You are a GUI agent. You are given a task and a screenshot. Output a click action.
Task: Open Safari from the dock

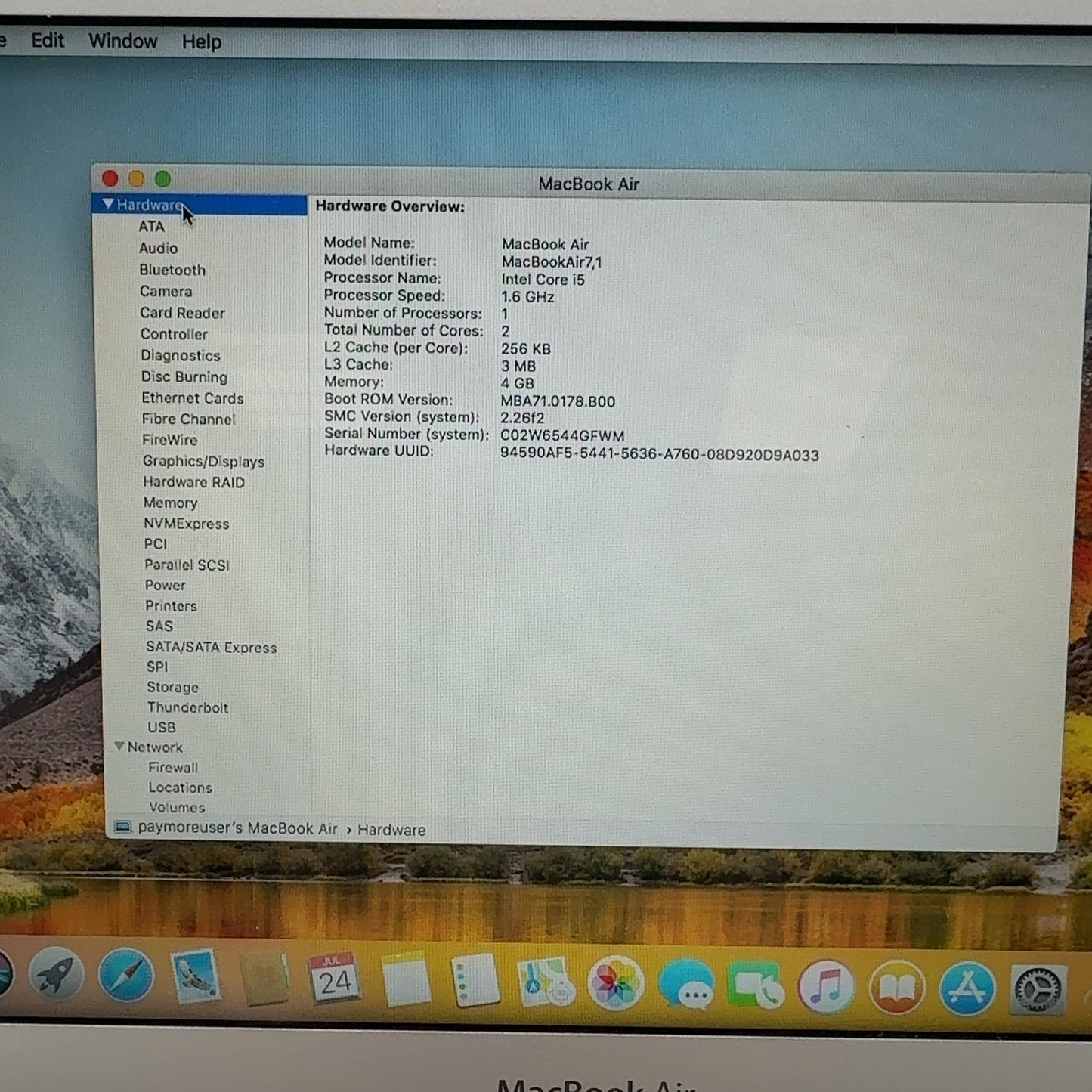(x=125, y=976)
